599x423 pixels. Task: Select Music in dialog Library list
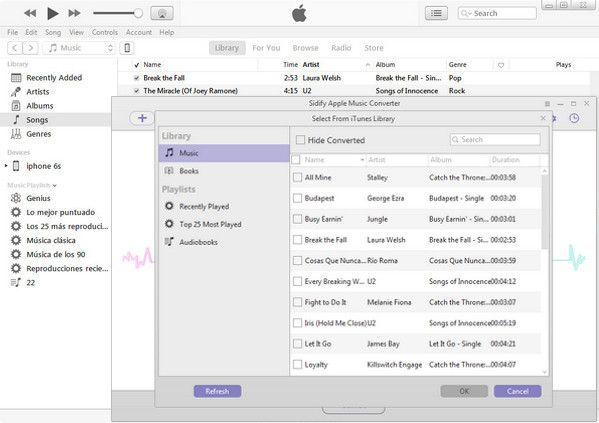pyautogui.click(x=224, y=153)
